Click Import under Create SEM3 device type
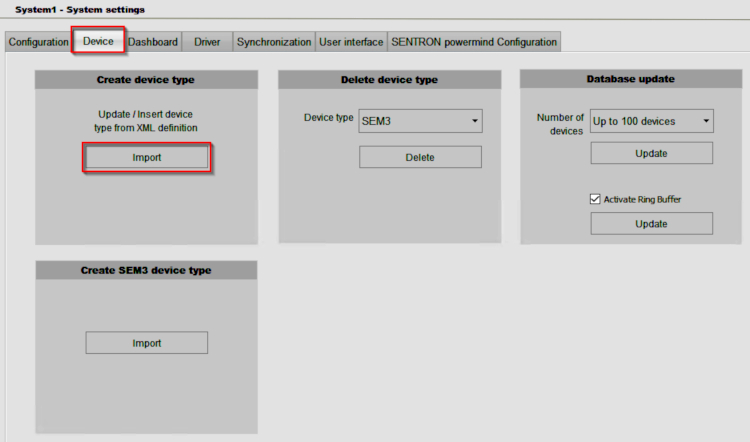 [147, 343]
